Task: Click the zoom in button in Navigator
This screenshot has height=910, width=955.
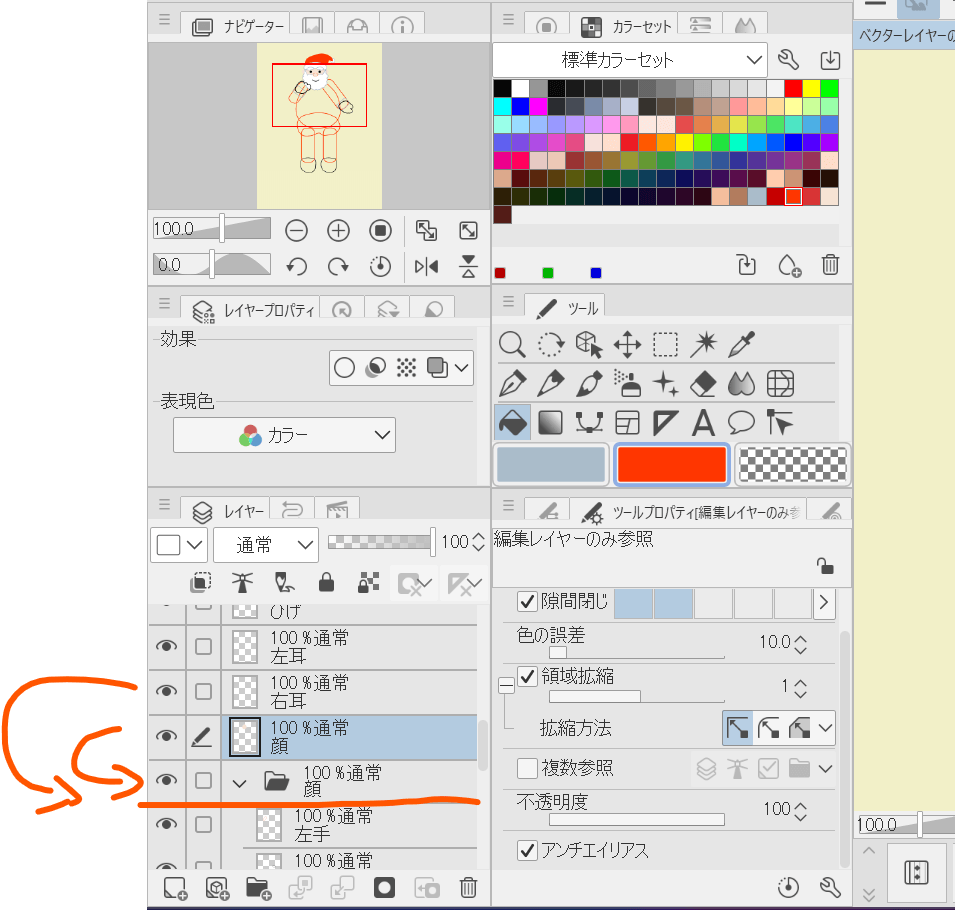Action: click(338, 231)
